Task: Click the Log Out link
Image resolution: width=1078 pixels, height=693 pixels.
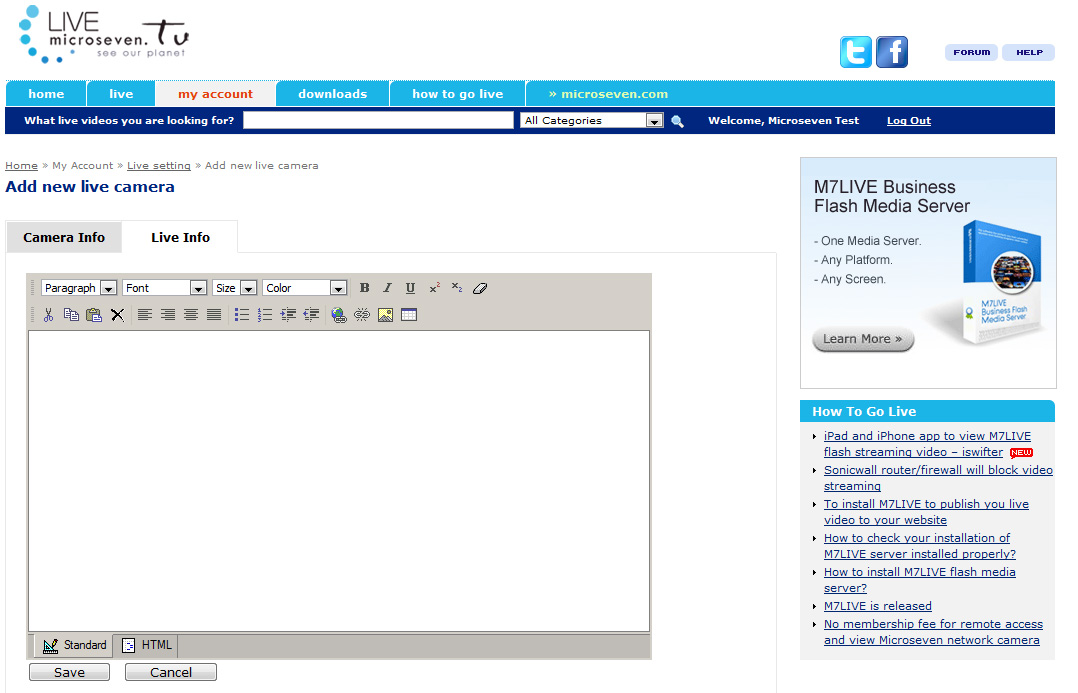Action: 909,121
